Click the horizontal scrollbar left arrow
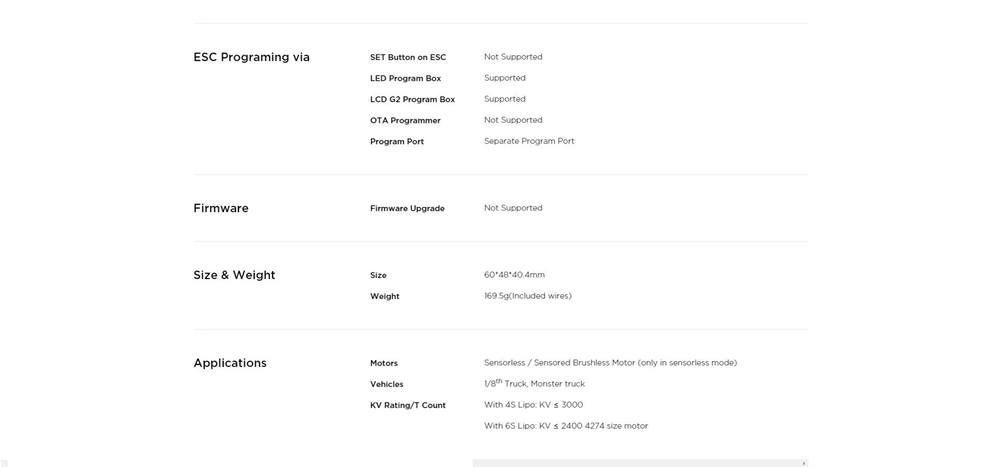Image resolution: width=1000 pixels, height=467 pixels. (x=476, y=463)
